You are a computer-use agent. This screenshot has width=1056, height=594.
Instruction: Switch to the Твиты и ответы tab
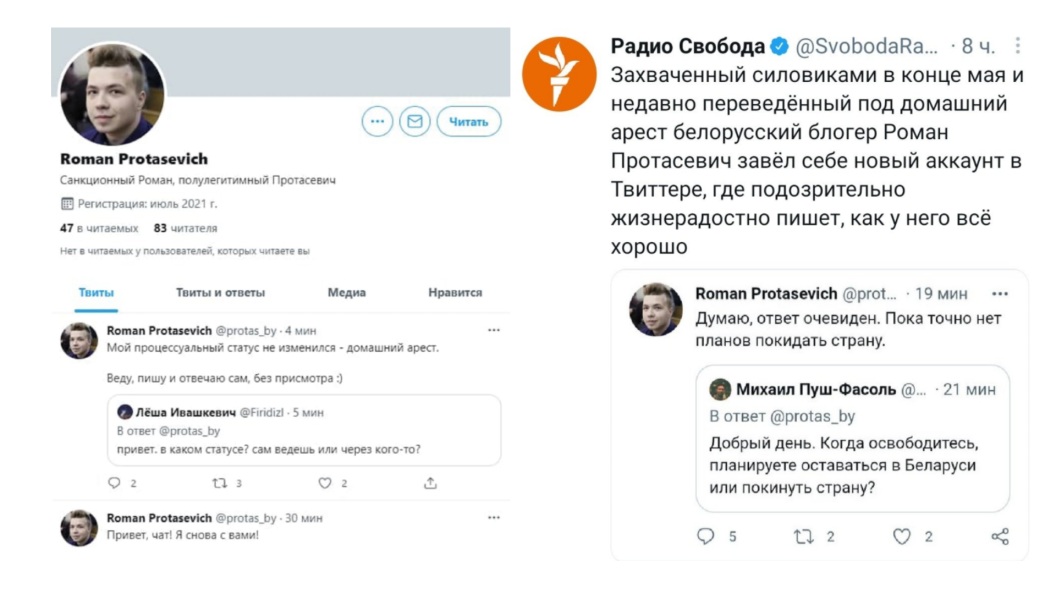[x=220, y=293]
